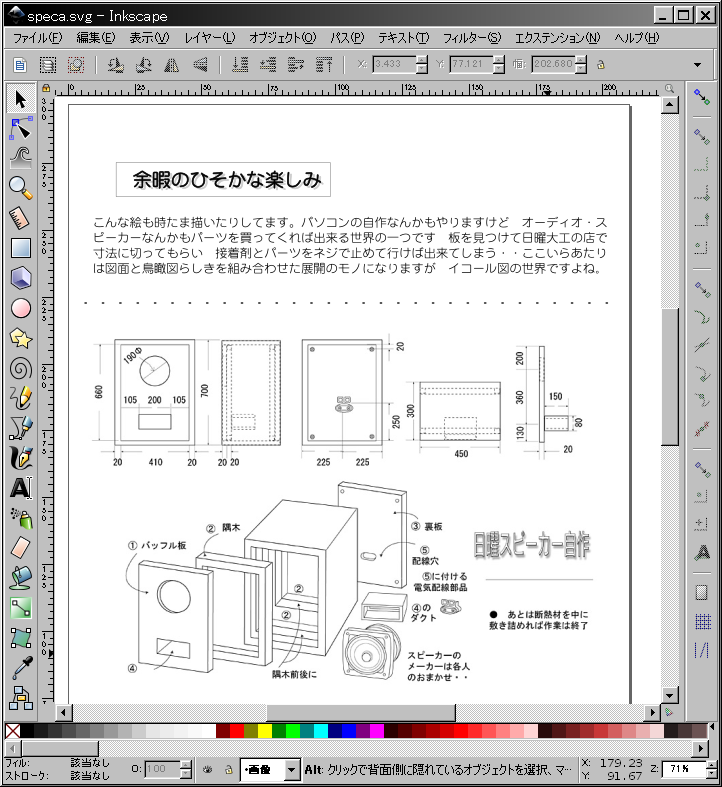Select the Calligraphy tool
Image resolution: width=722 pixels, height=787 pixels.
click(21, 458)
